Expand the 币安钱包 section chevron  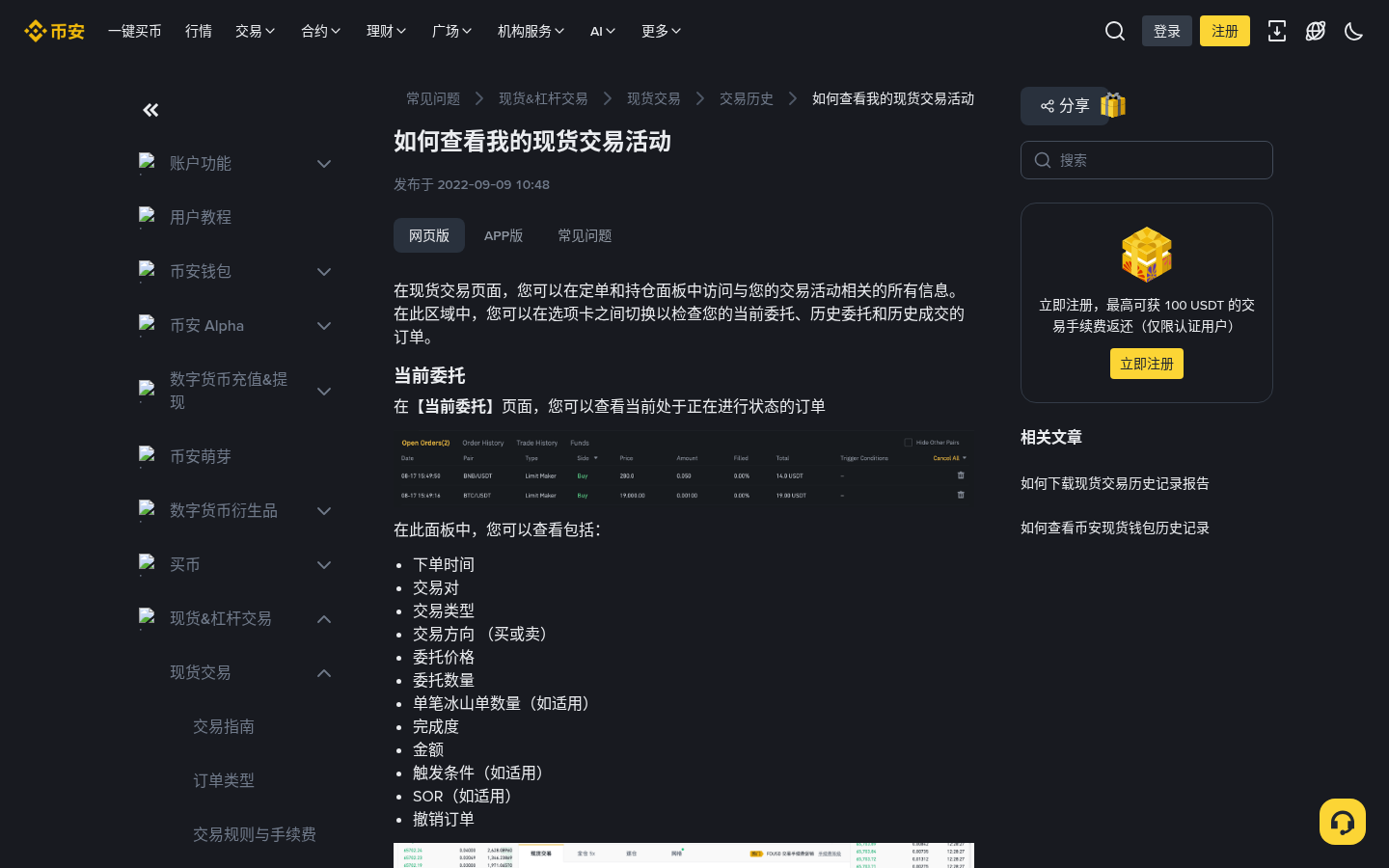pos(324,272)
